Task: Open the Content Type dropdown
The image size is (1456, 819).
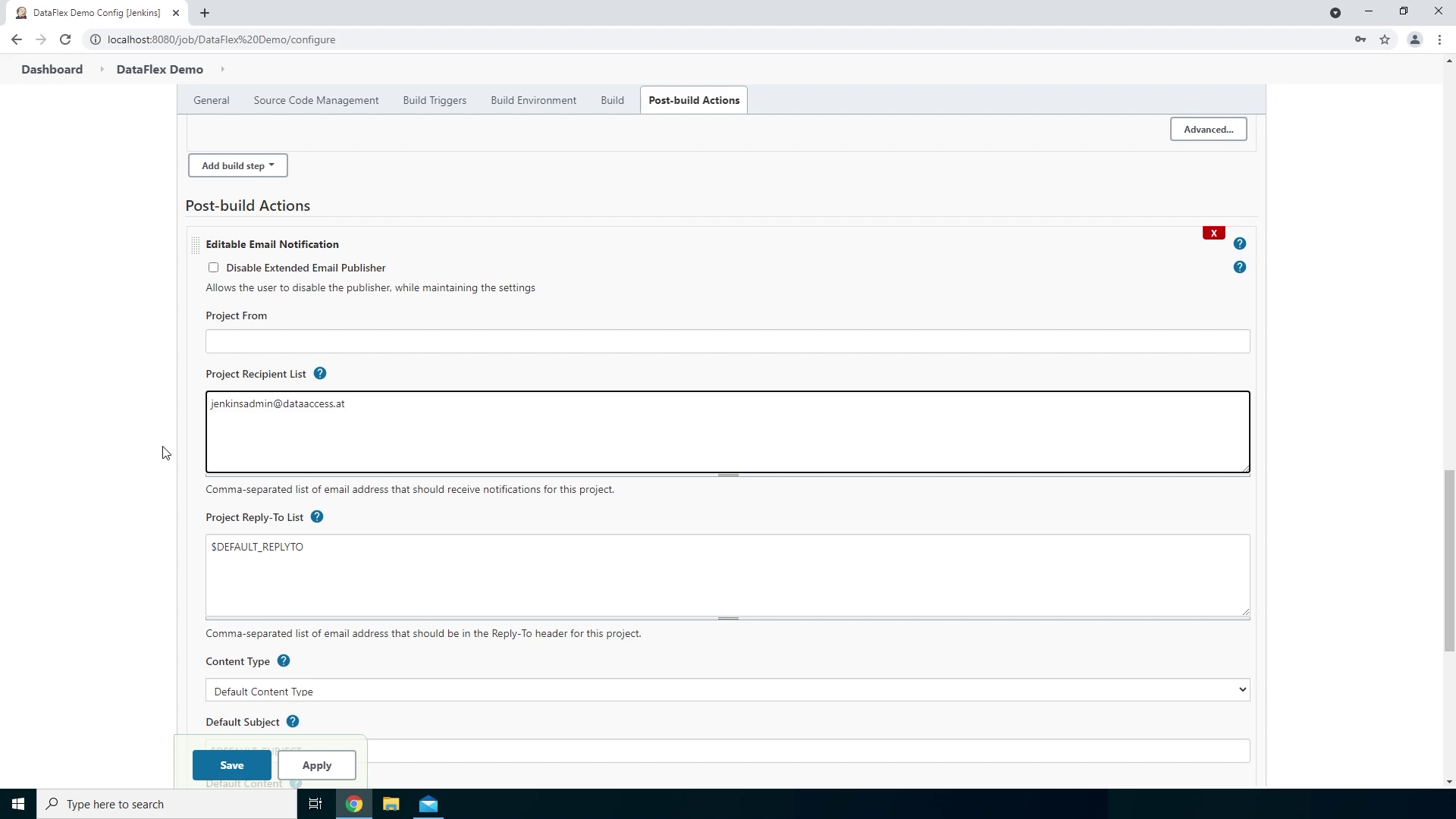Action: point(726,690)
